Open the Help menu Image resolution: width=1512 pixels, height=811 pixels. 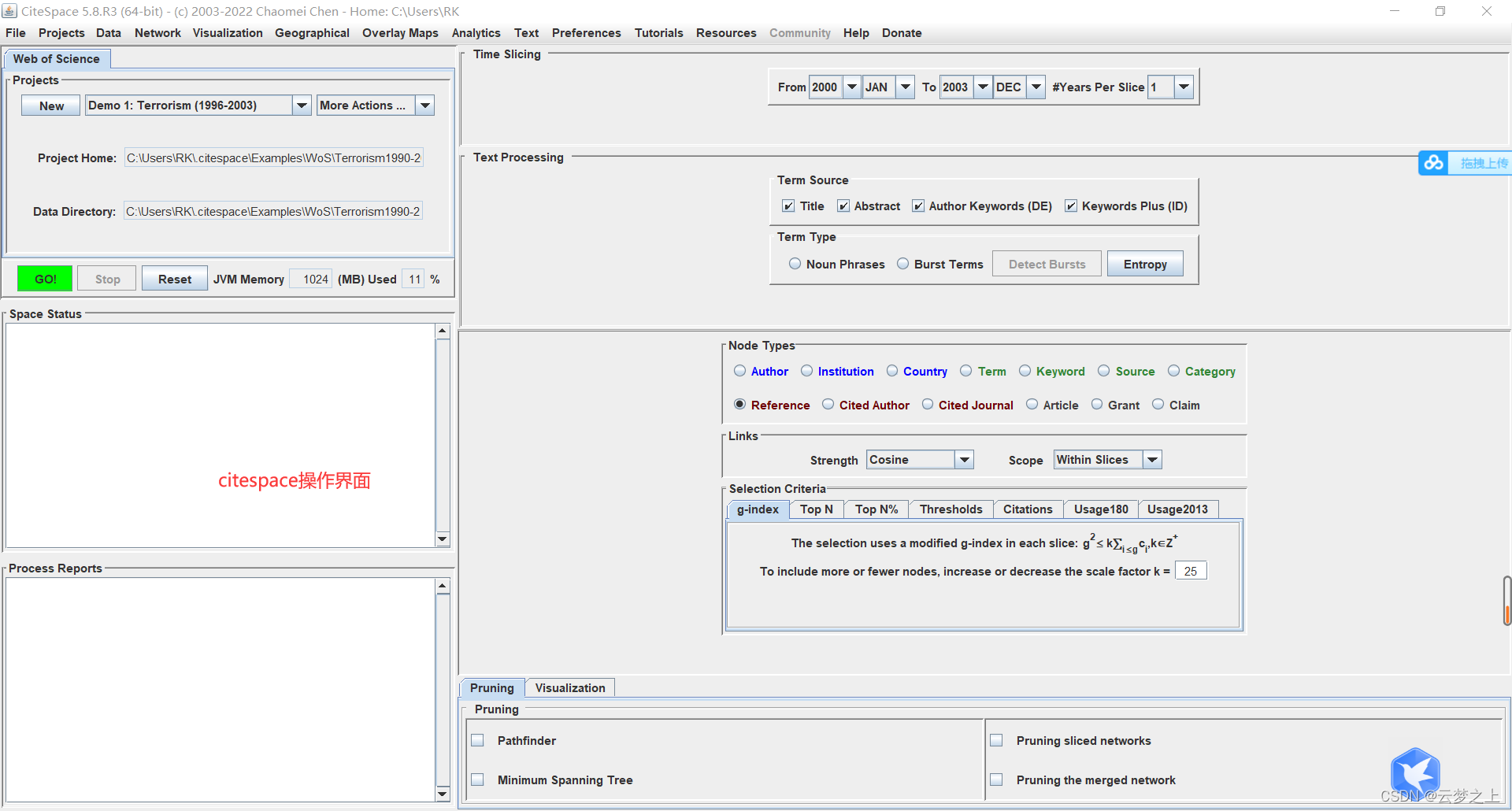coord(856,33)
